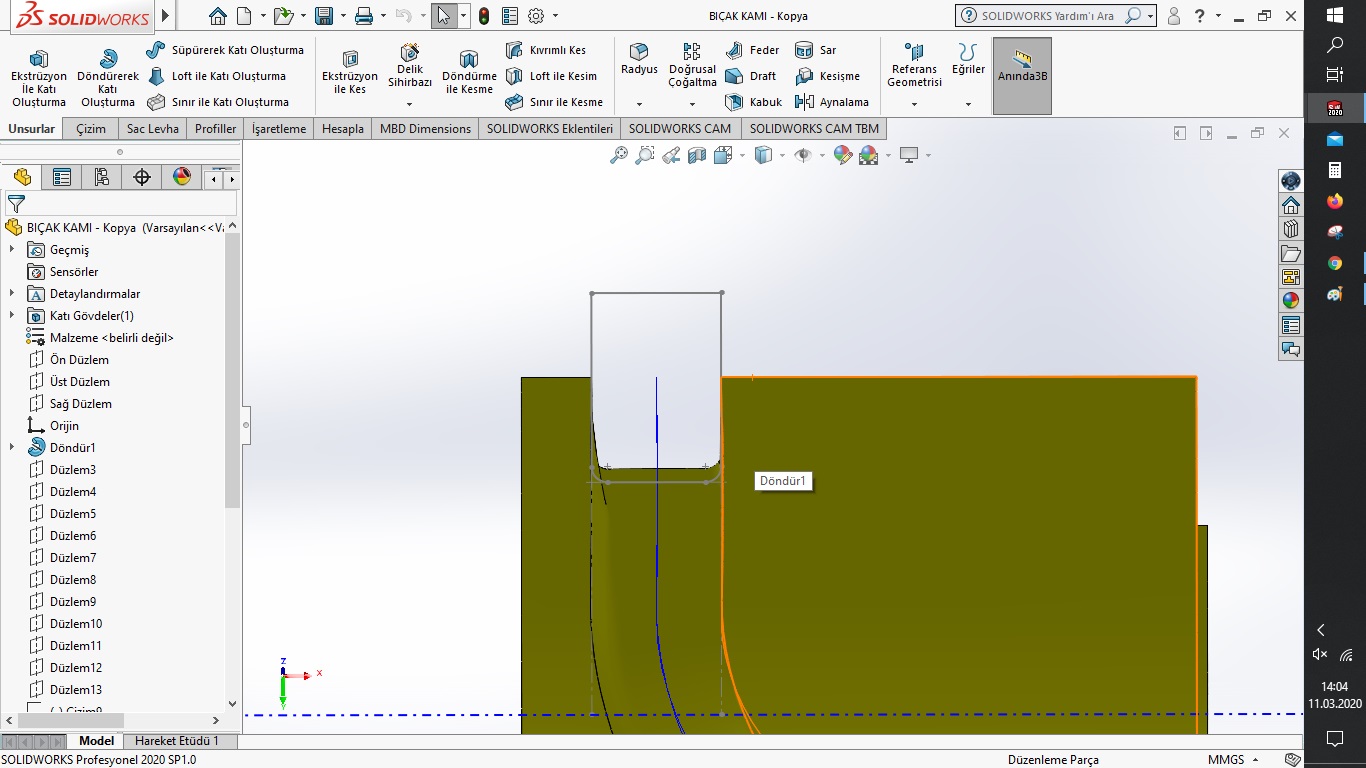Open the ConfigurationManager tab icon

(x=101, y=178)
